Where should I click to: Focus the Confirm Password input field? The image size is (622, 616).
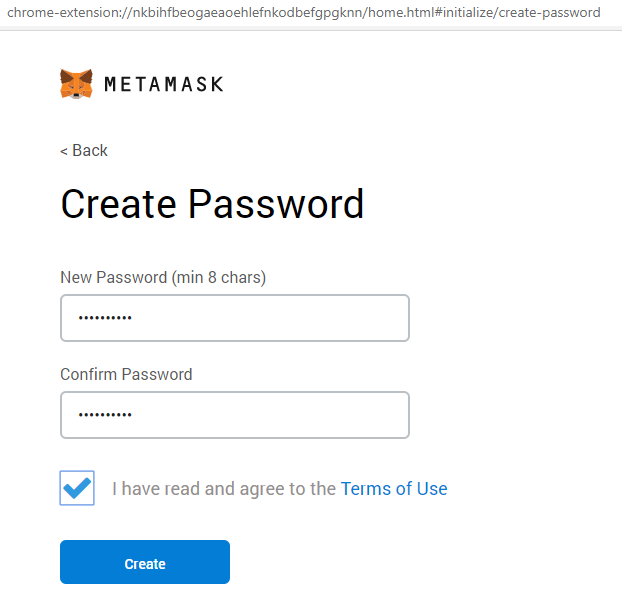235,415
